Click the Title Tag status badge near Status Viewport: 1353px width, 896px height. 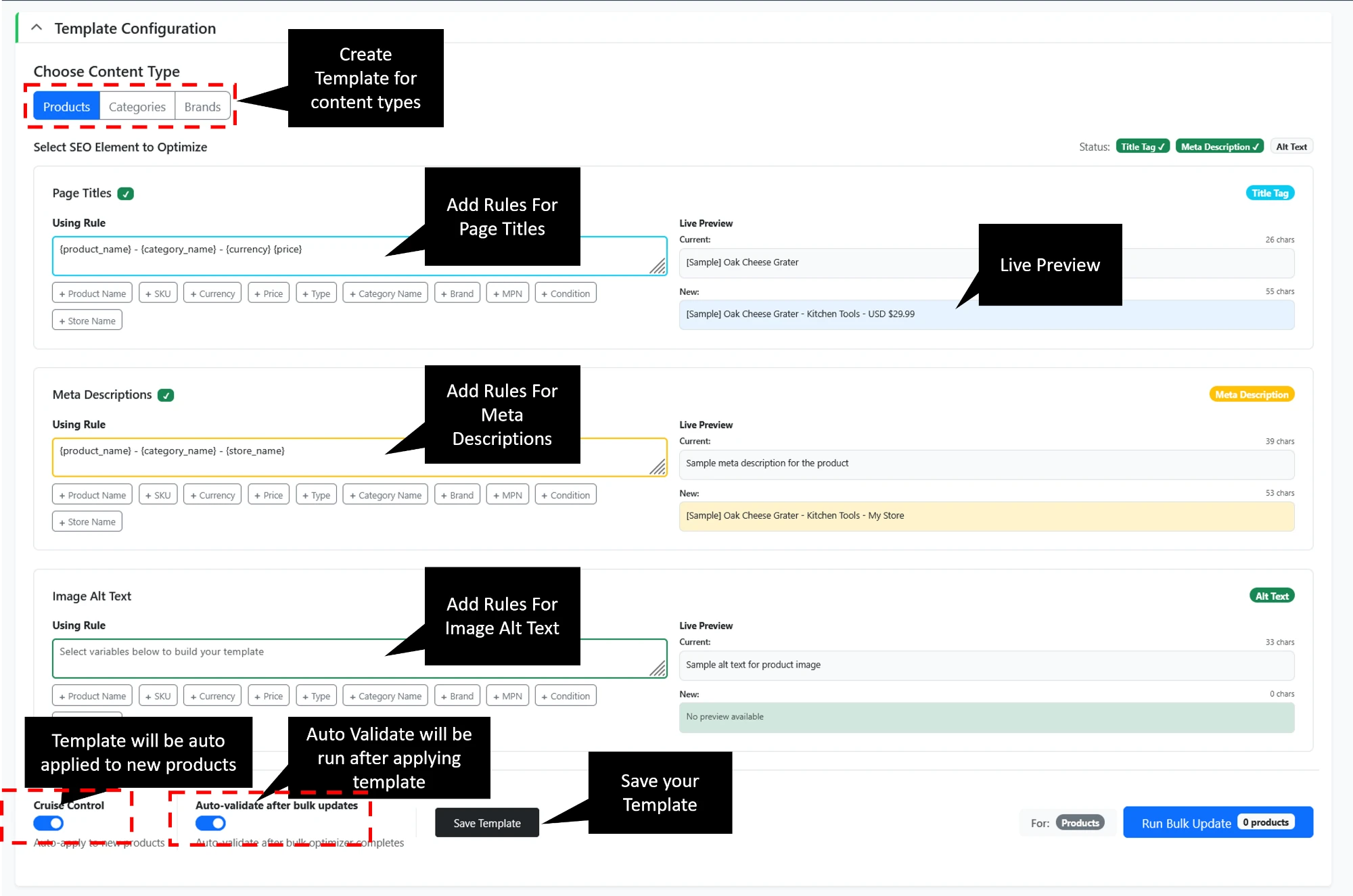(1143, 146)
